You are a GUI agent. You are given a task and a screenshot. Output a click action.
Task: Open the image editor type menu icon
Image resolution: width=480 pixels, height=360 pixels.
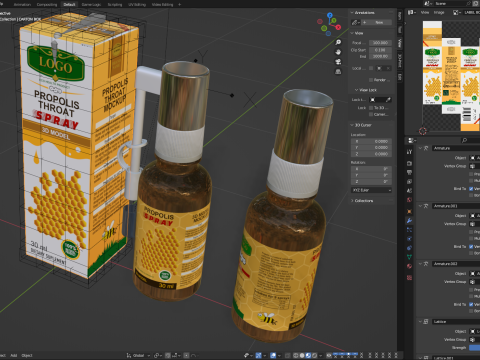tap(412, 12)
